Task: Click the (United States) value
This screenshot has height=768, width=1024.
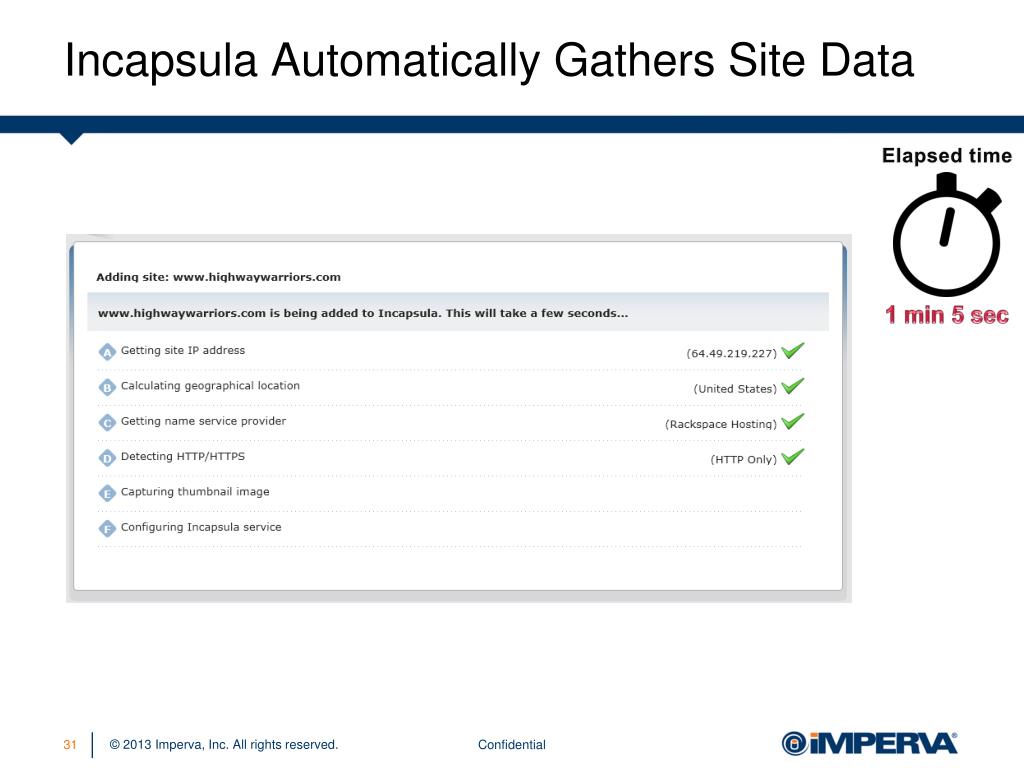Action: tap(735, 389)
